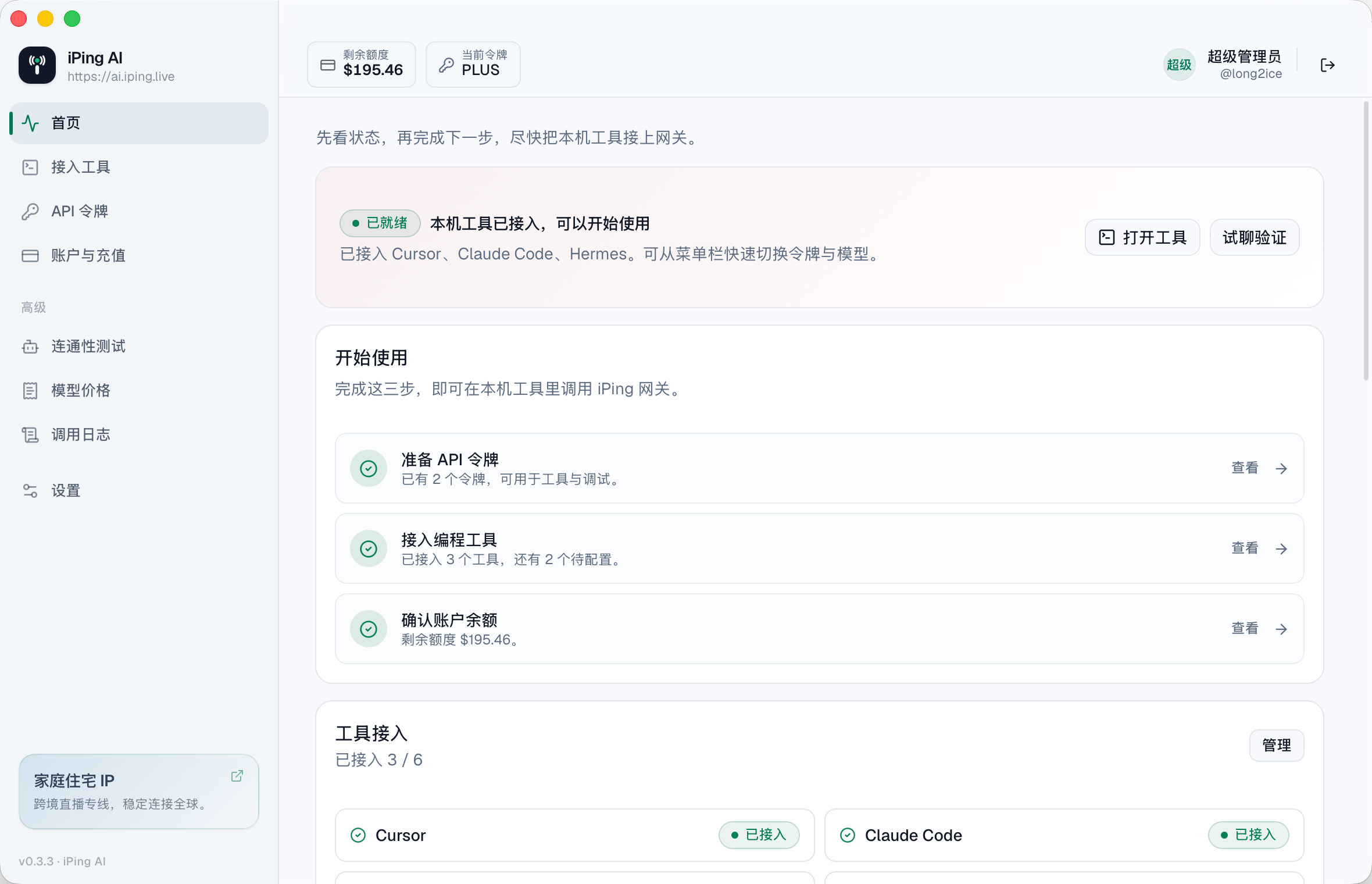Click the iPing AI antenna logo
Screen dimensions: 1372x884
tap(37, 65)
